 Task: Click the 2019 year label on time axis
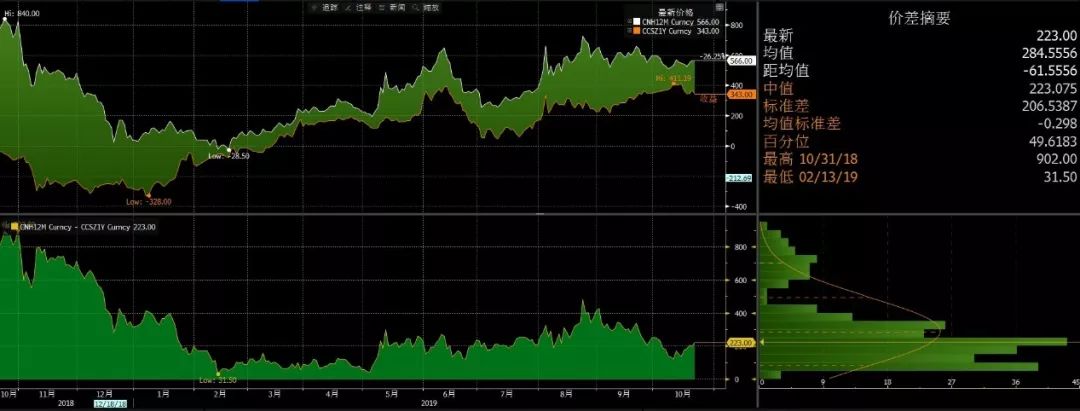tap(430, 403)
